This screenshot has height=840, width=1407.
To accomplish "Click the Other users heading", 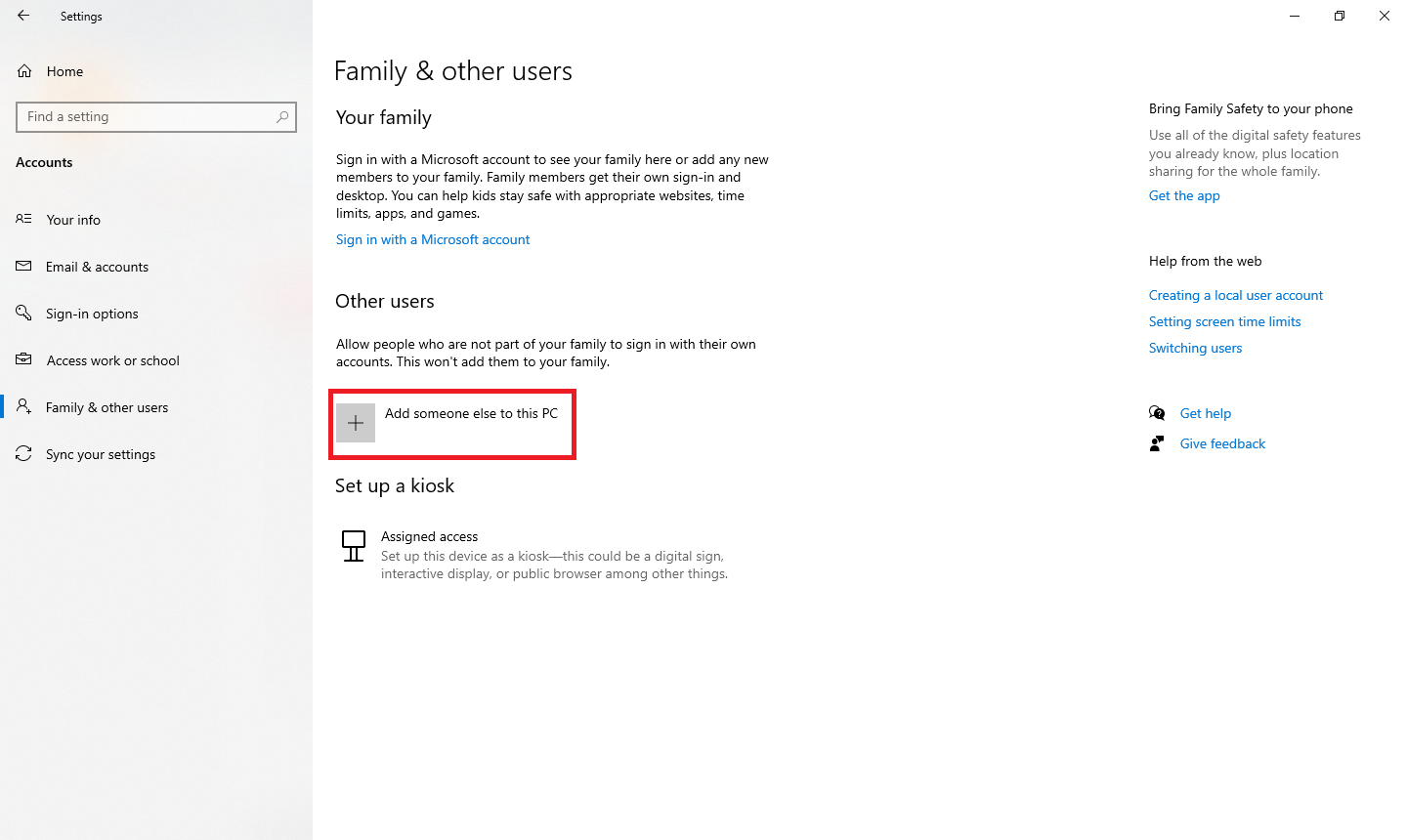I will (x=385, y=301).
